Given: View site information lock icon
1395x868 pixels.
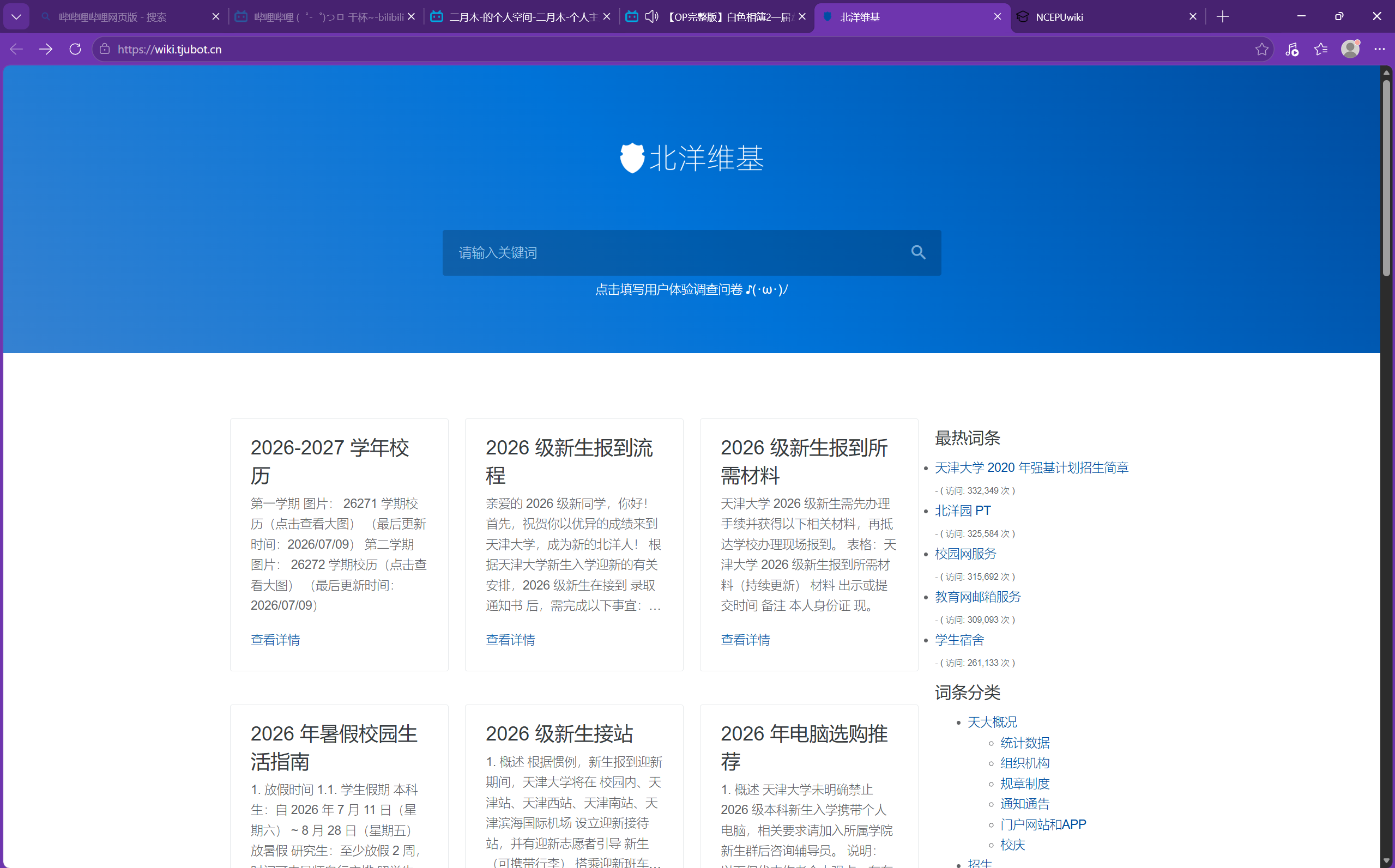Looking at the screenshot, I should coord(105,50).
